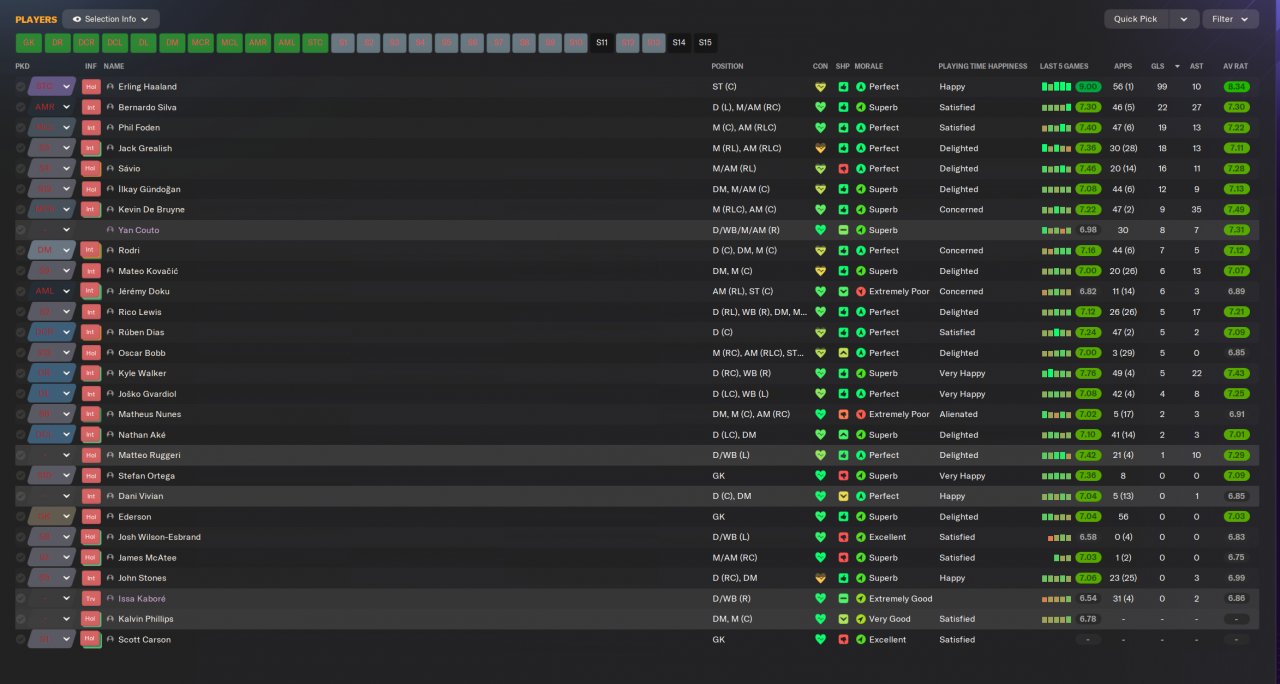Viewport: 1280px width, 684px height.
Task: Sort by GLS column header
Action: click(x=1158, y=66)
